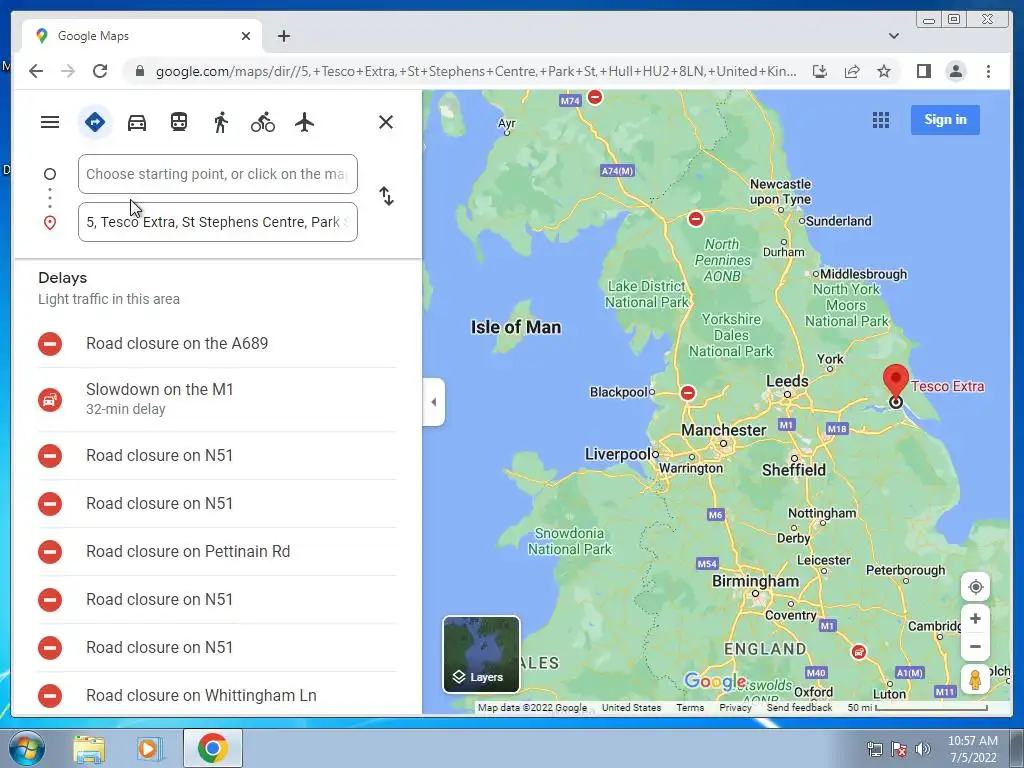
Task: Click the address bar URL
Action: (475, 71)
